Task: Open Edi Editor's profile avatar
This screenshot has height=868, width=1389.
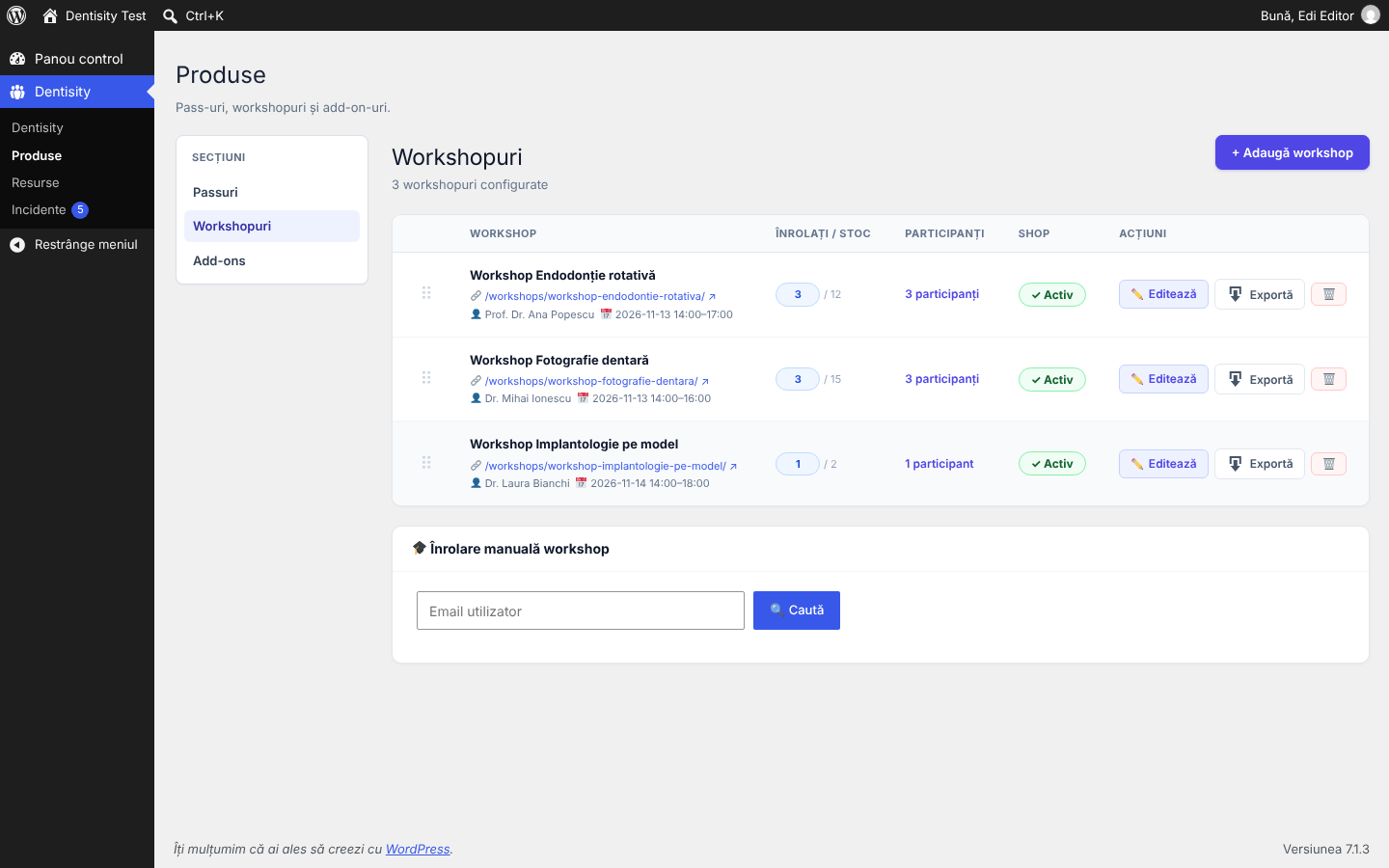Action: pos(1371,15)
